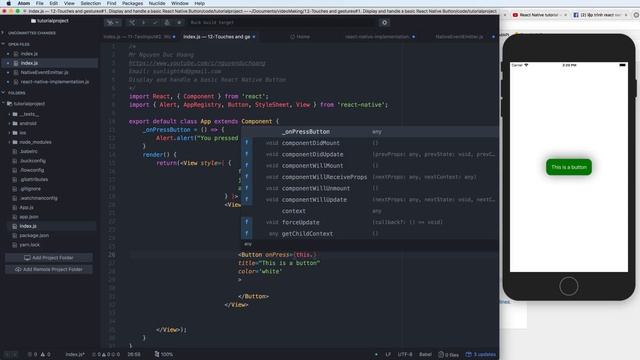The image size is (640, 360).
Task: Open the Atom menu
Action: 24,3
